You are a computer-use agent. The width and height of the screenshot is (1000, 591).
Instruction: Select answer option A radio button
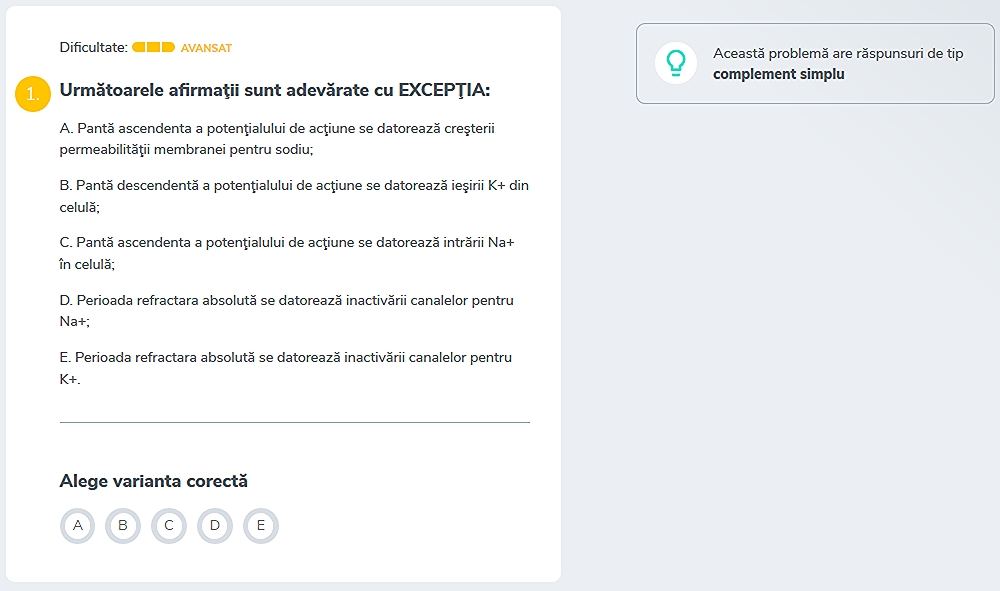point(77,526)
